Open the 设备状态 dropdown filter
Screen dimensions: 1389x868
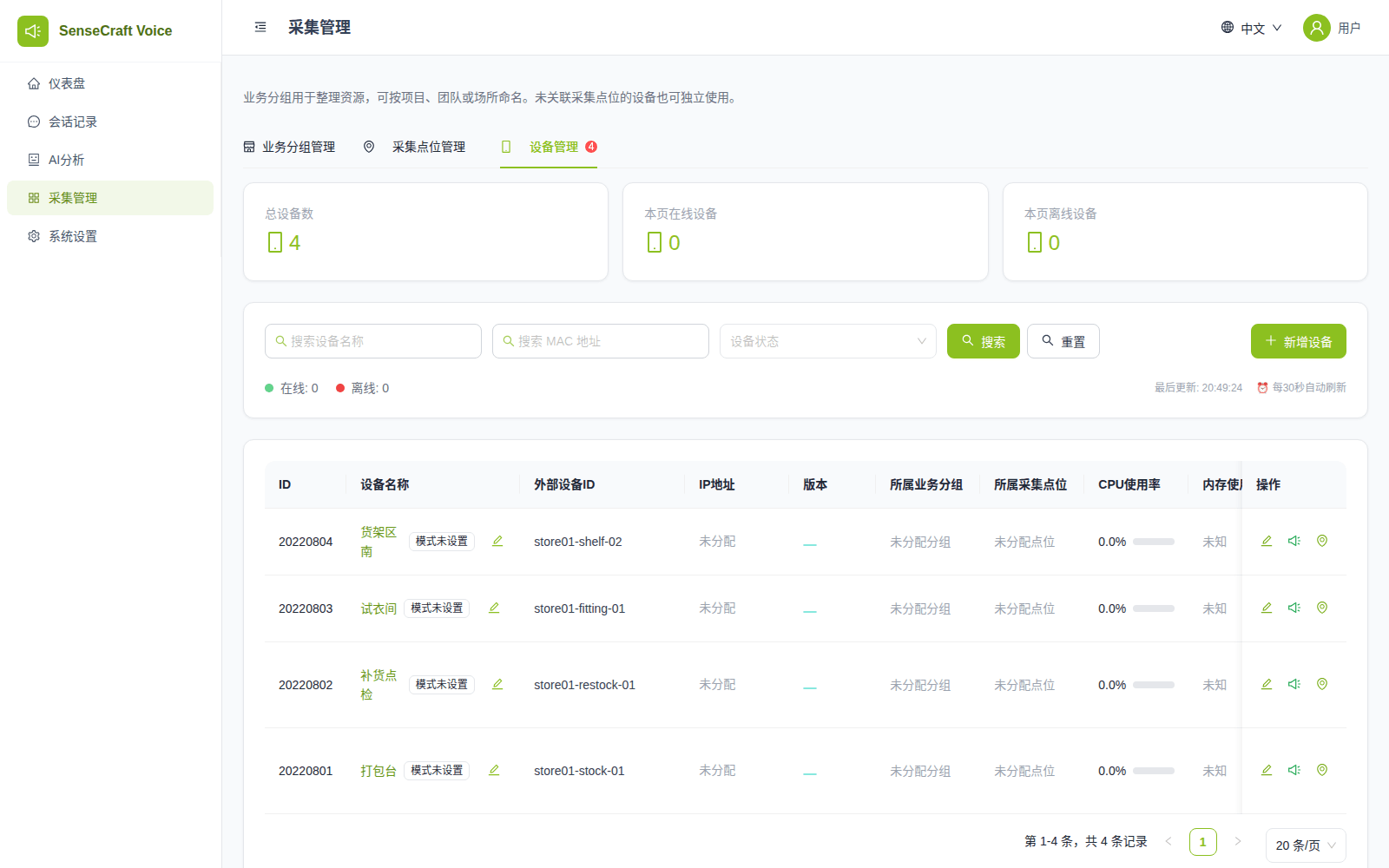click(x=828, y=341)
